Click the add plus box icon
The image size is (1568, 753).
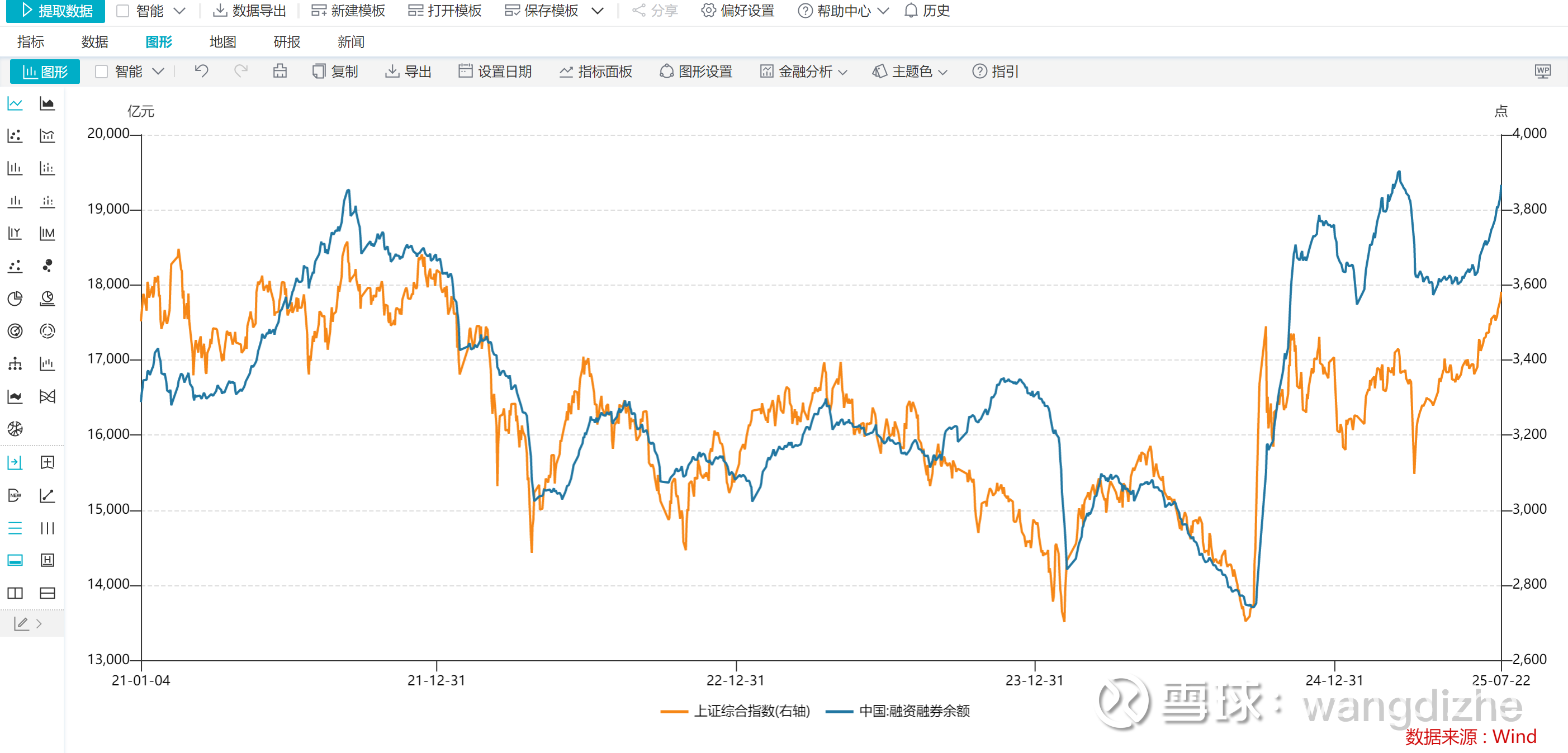point(47,463)
